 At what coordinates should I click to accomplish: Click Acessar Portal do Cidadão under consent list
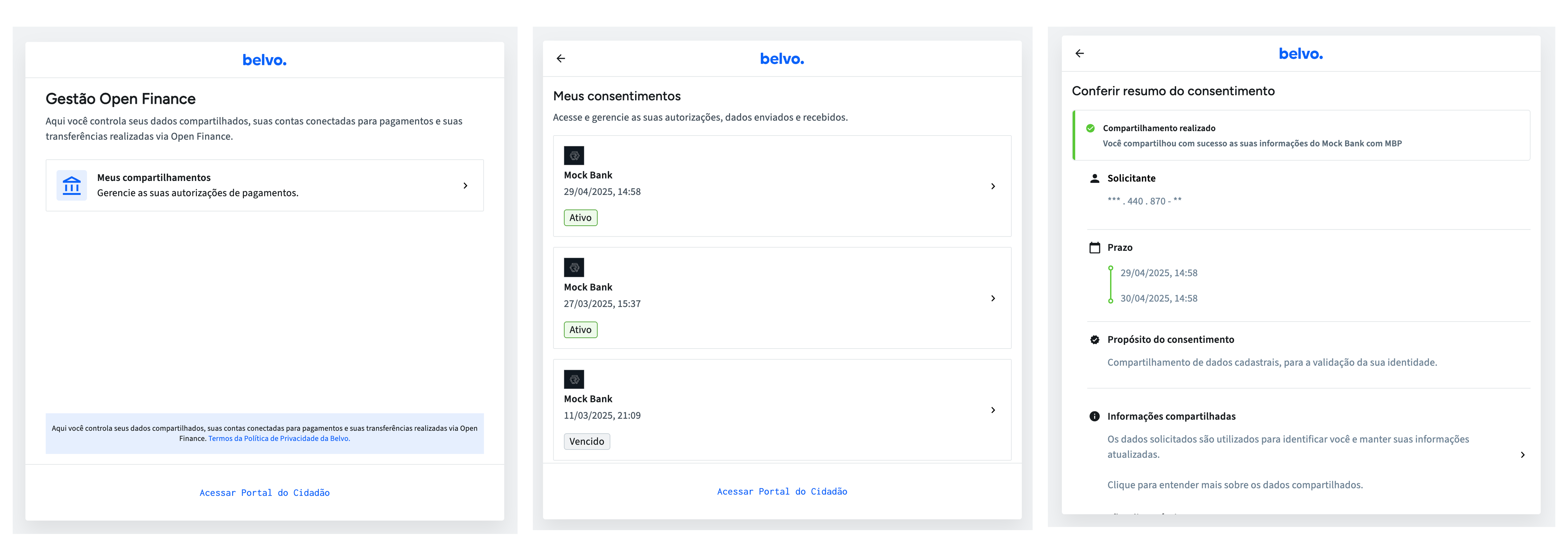pos(782,492)
